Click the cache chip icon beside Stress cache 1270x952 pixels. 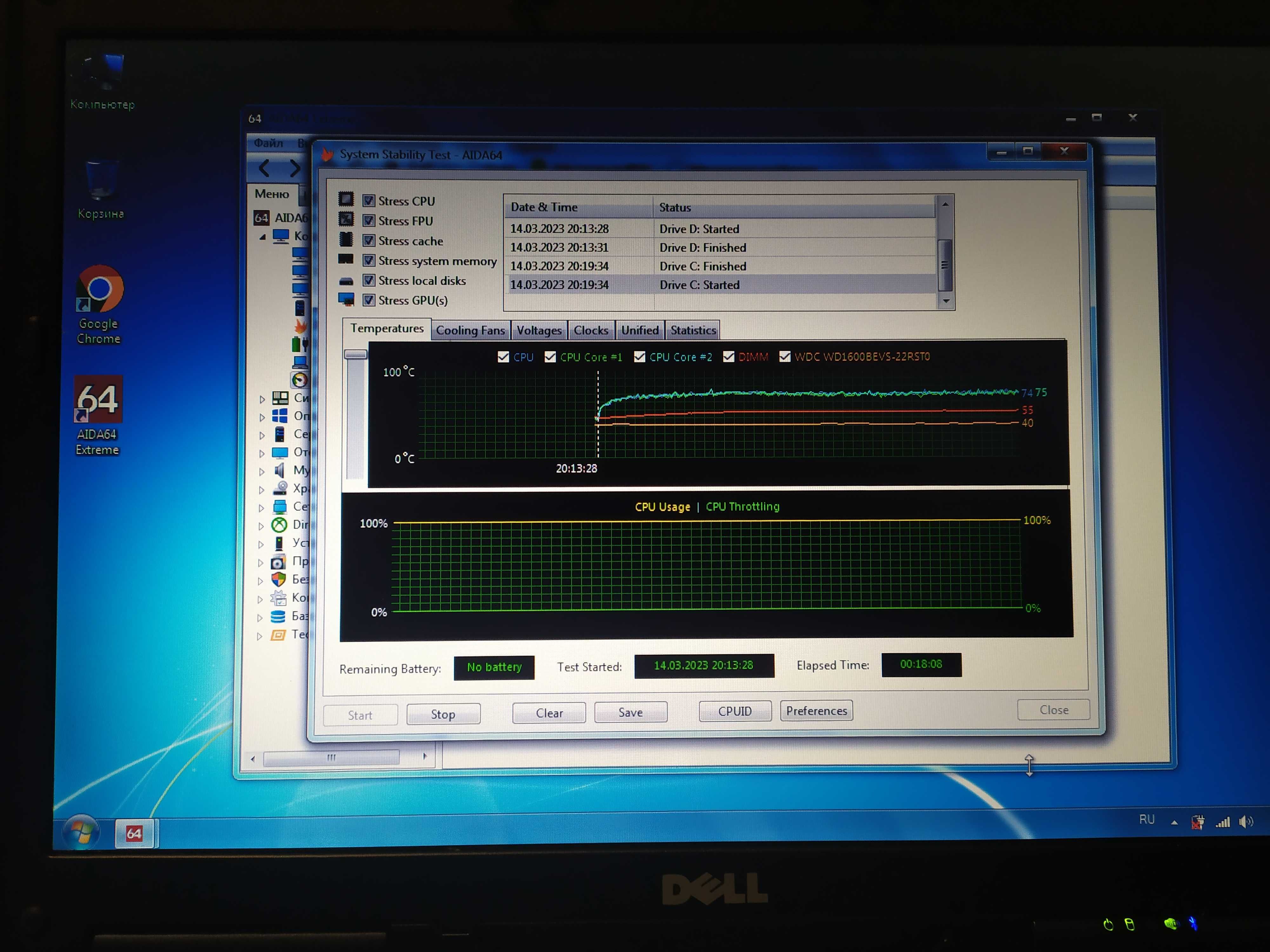[346, 239]
